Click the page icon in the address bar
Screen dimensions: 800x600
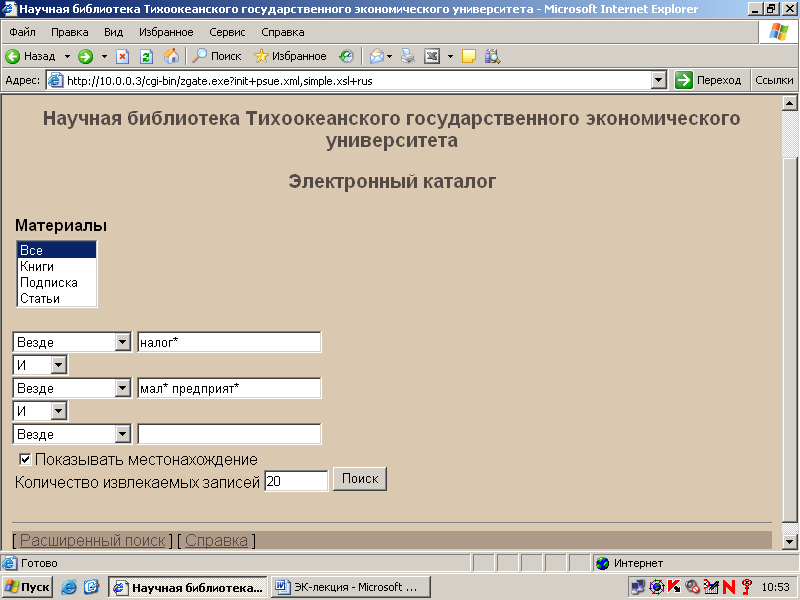tap(55, 81)
